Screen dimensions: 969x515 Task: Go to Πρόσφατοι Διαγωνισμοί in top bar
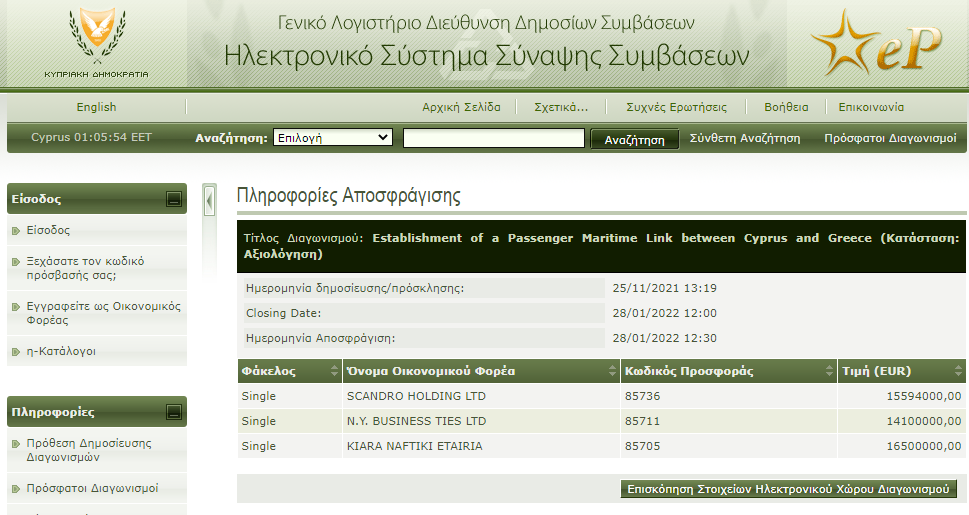[x=890, y=138]
